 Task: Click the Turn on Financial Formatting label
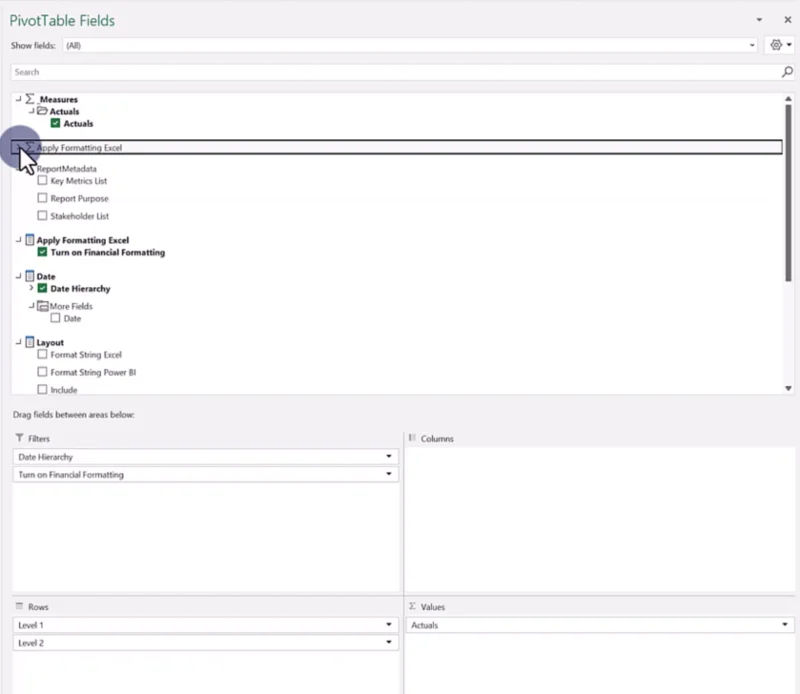pyautogui.click(x=108, y=253)
